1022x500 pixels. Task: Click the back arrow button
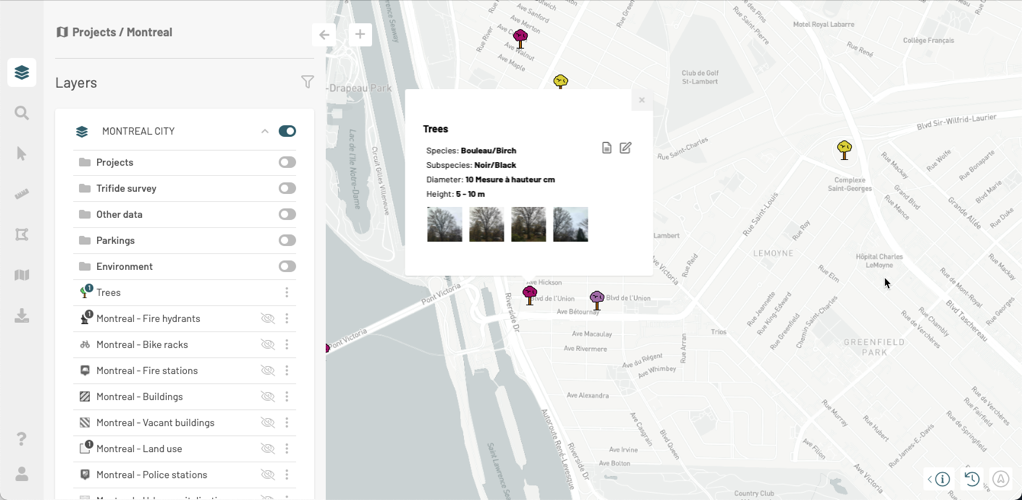point(324,35)
